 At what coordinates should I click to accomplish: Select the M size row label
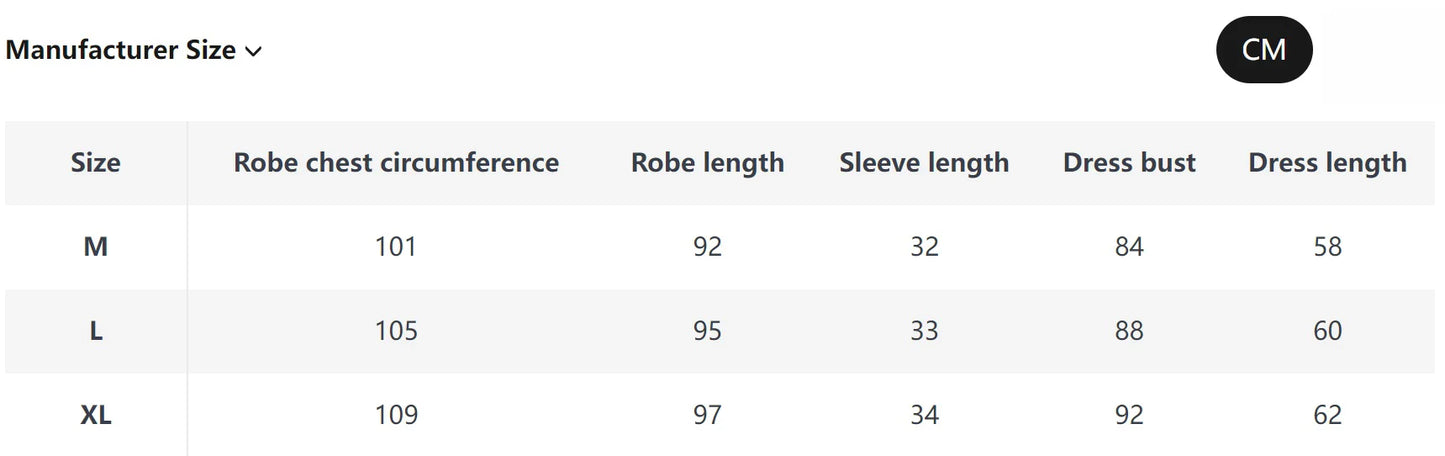pos(96,247)
